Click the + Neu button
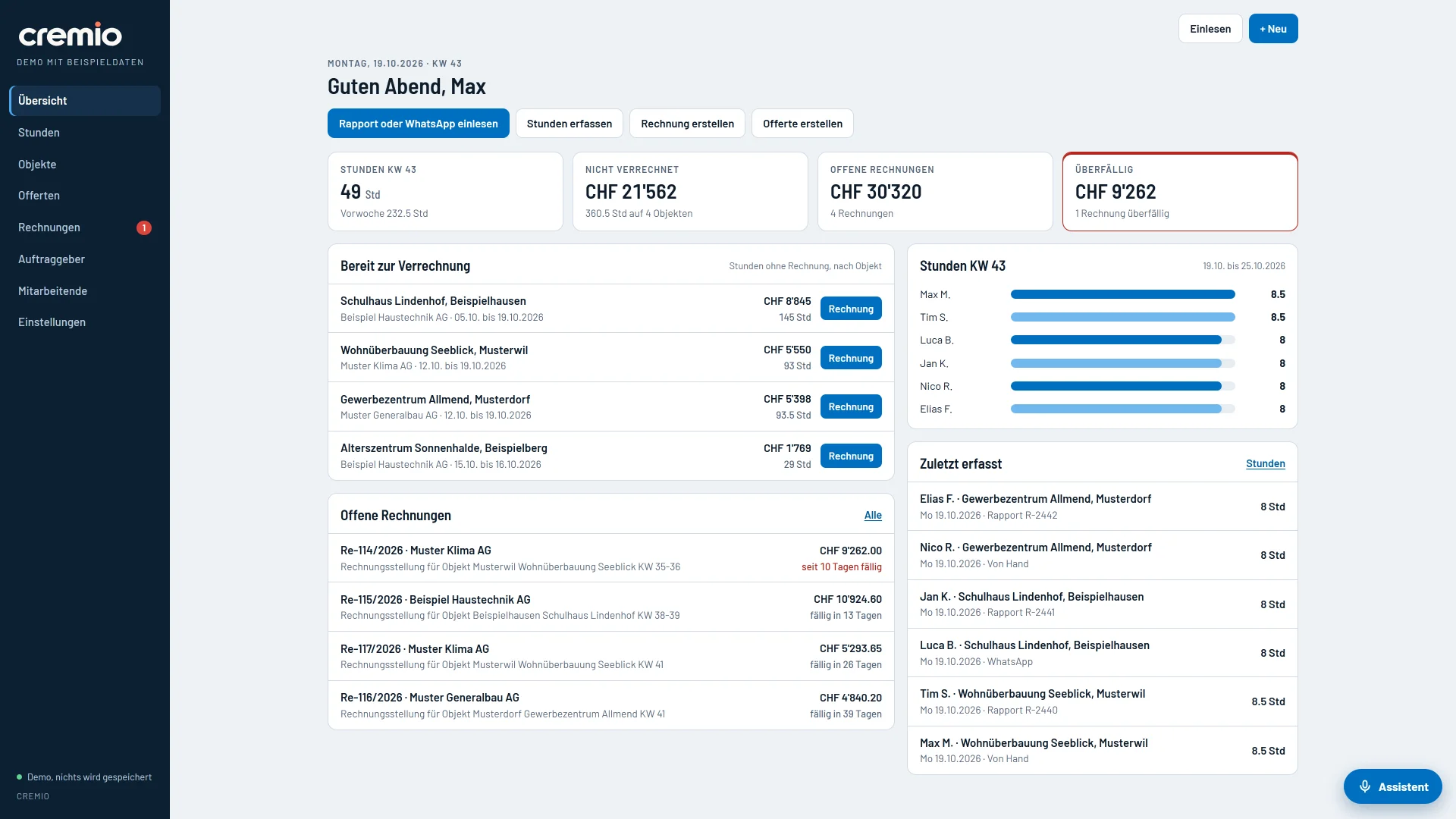The width and height of the screenshot is (1456, 819). pyautogui.click(x=1273, y=29)
